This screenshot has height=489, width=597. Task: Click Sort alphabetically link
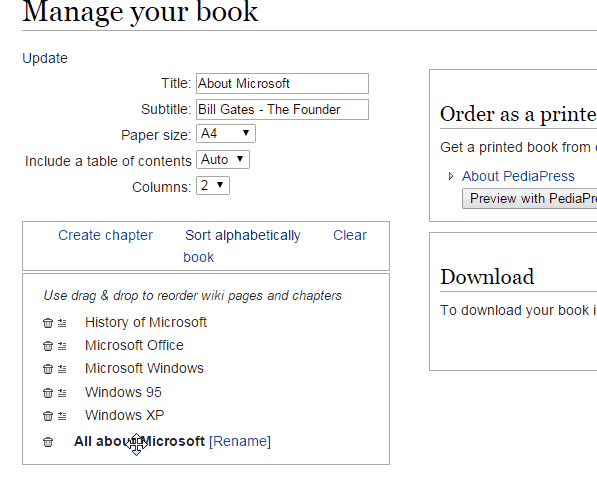coord(243,235)
